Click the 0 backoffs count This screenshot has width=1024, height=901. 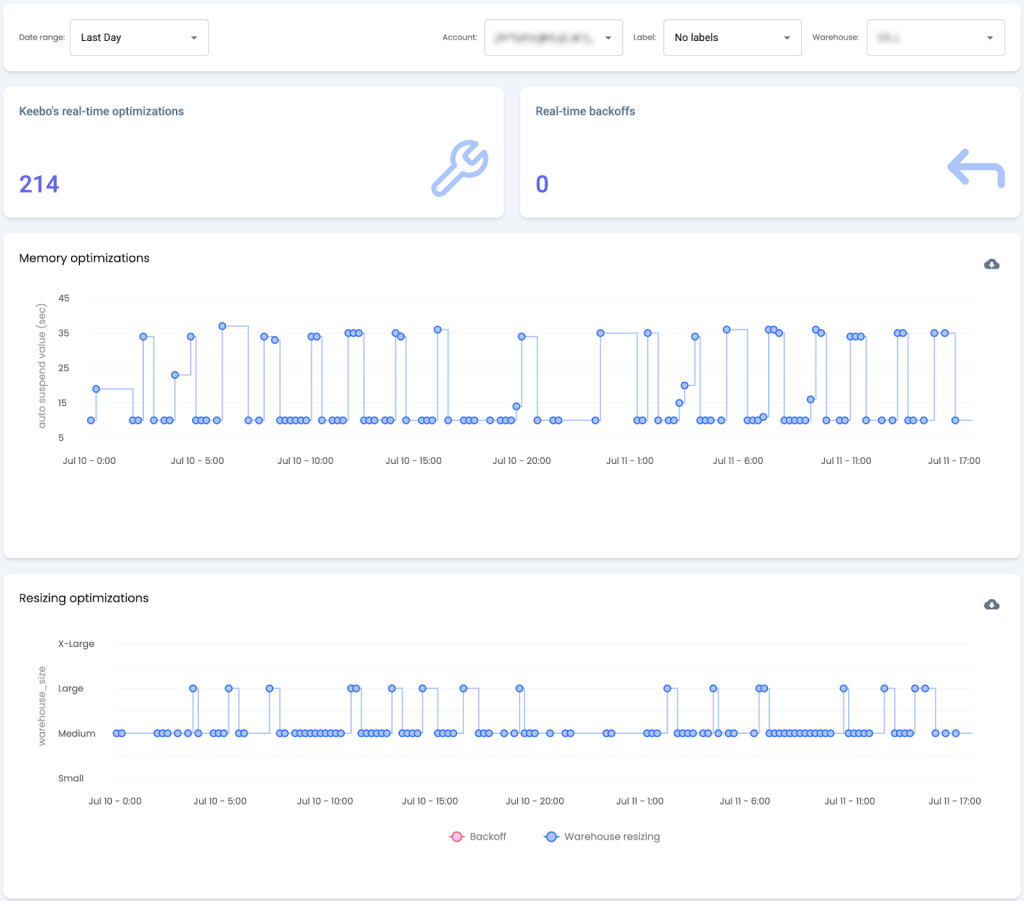[x=542, y=184]
